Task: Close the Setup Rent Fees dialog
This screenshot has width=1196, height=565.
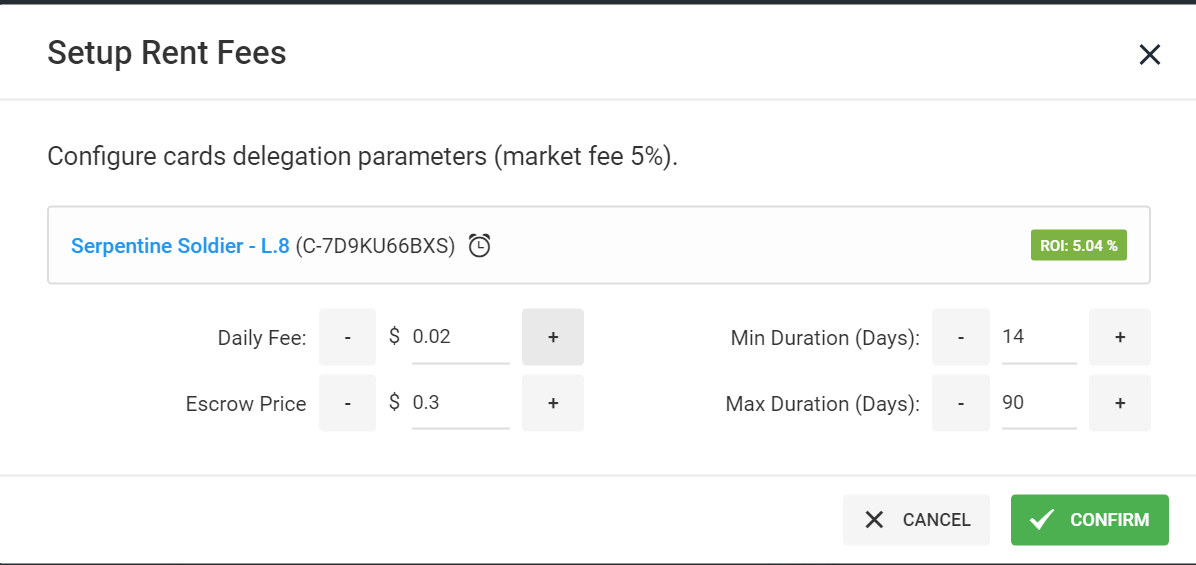Action: pos(1149,54)
